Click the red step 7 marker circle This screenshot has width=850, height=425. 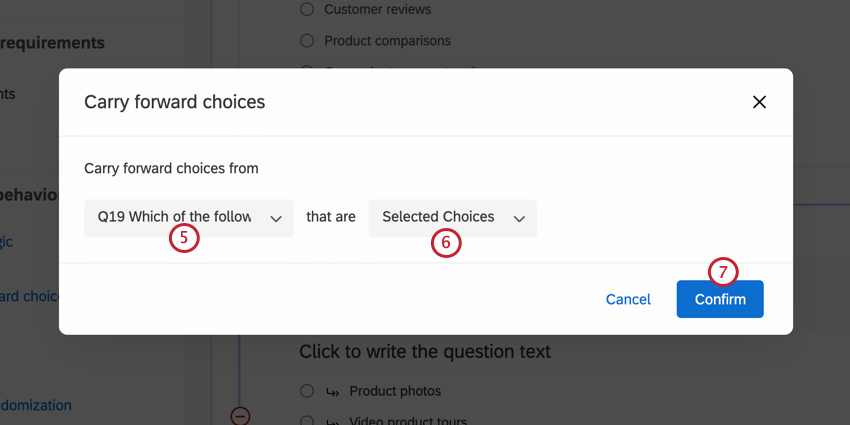[723, 272]
